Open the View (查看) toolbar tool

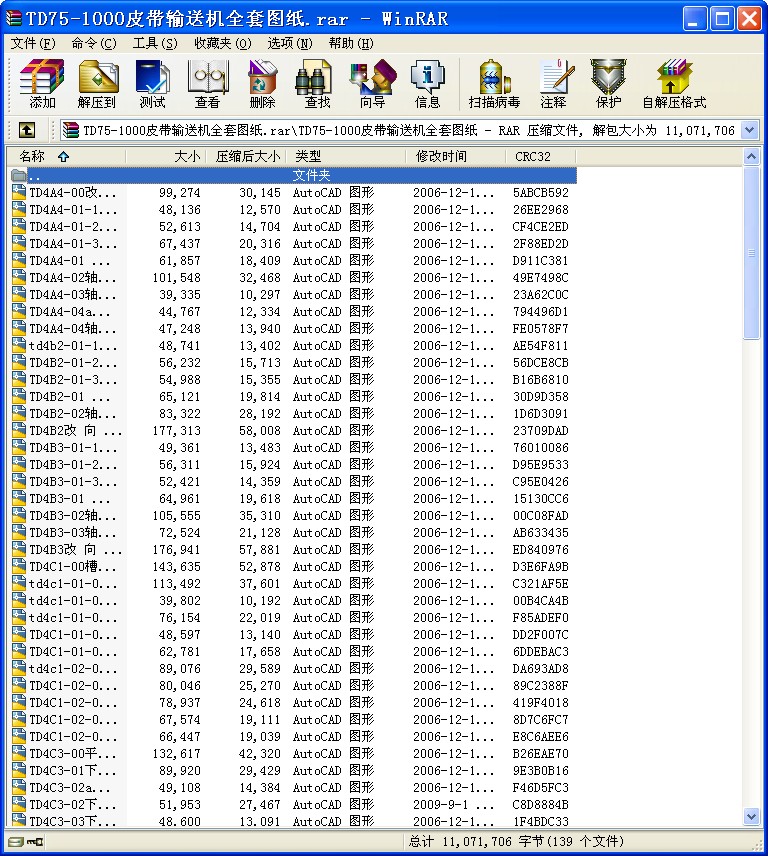[207, 83]
